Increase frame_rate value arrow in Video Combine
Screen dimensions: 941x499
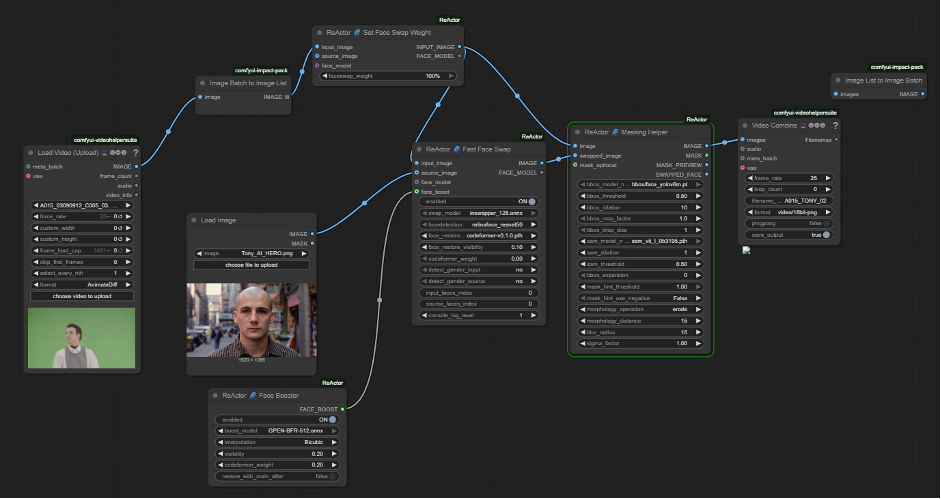point(828,178)
